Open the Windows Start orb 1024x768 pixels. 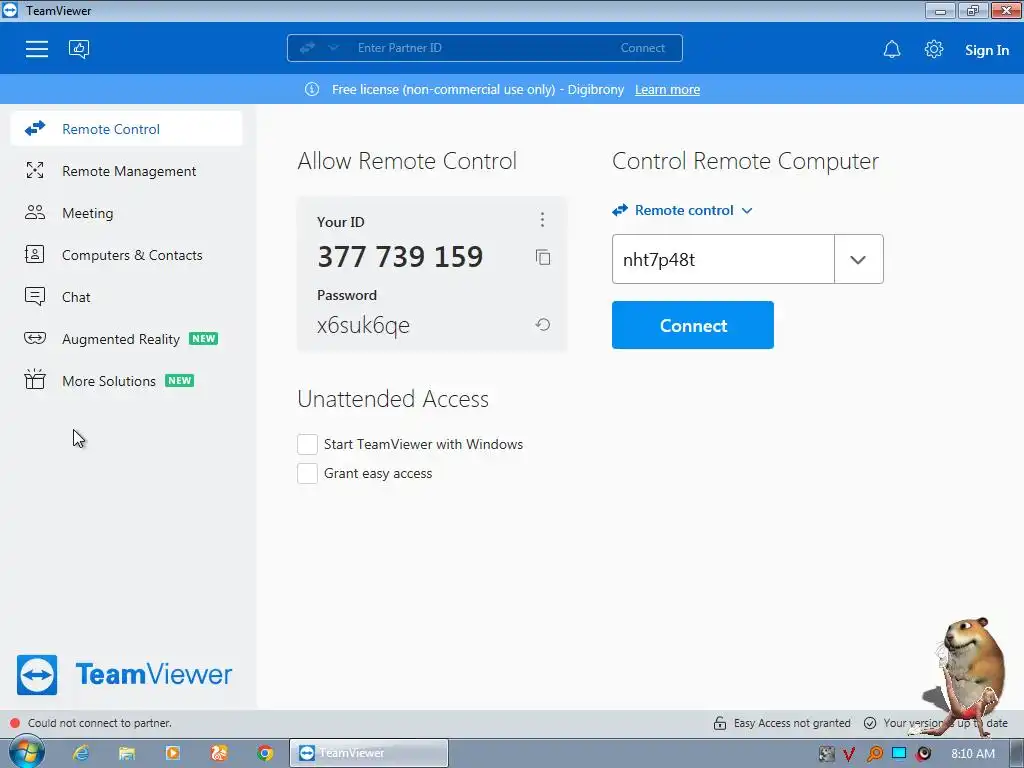(x=26, y=752)
